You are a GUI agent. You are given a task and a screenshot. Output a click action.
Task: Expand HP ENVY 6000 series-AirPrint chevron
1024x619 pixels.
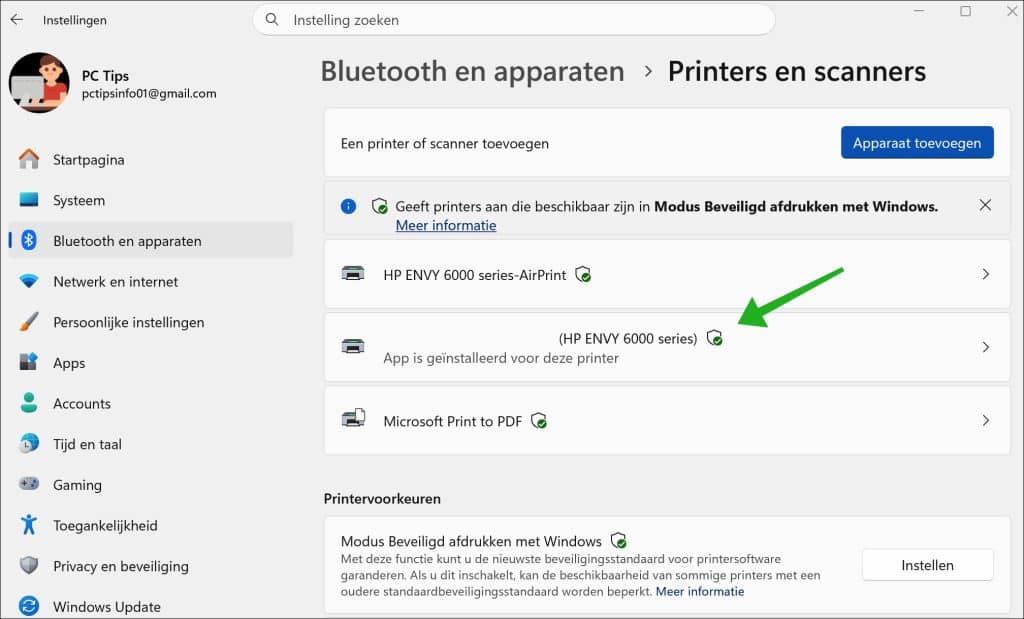click(985, 274)
